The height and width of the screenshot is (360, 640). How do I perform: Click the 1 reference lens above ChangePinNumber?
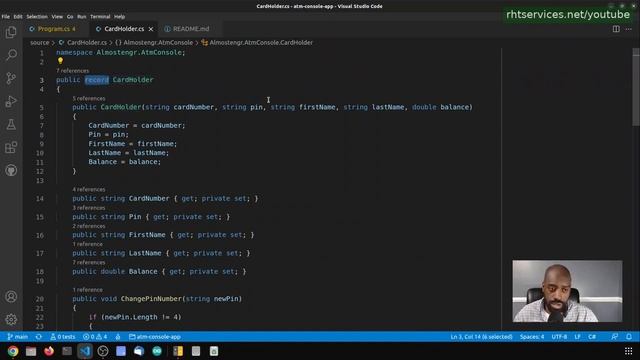click(x=87, y=290)
